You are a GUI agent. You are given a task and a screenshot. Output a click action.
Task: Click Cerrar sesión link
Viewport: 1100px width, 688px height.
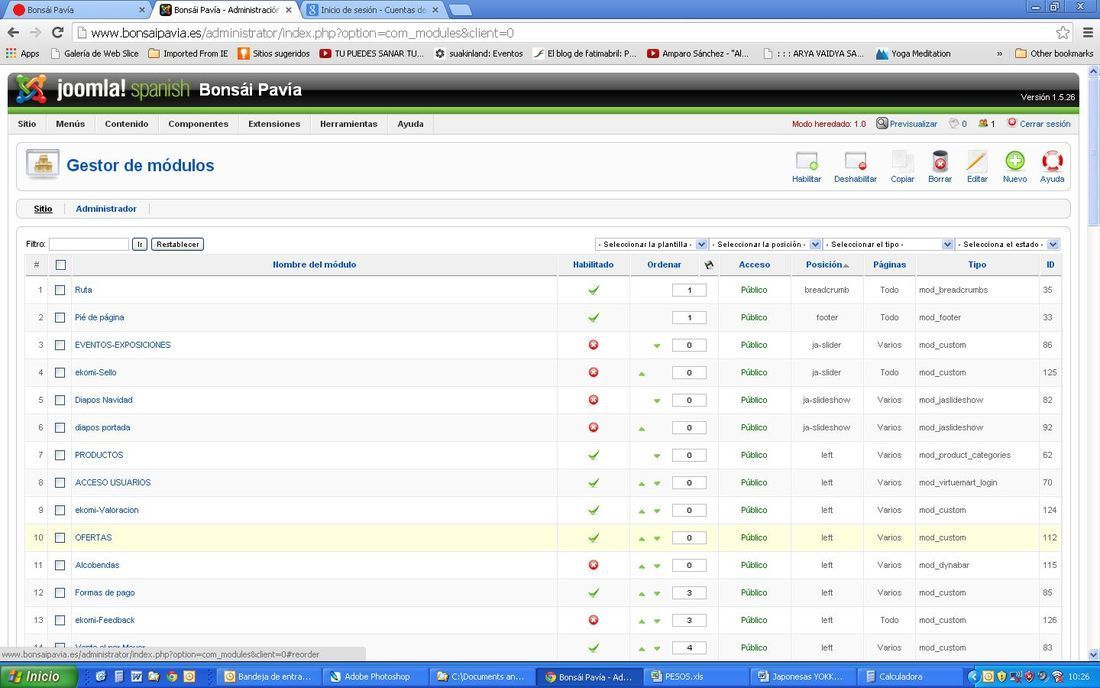pos(1045,123)
